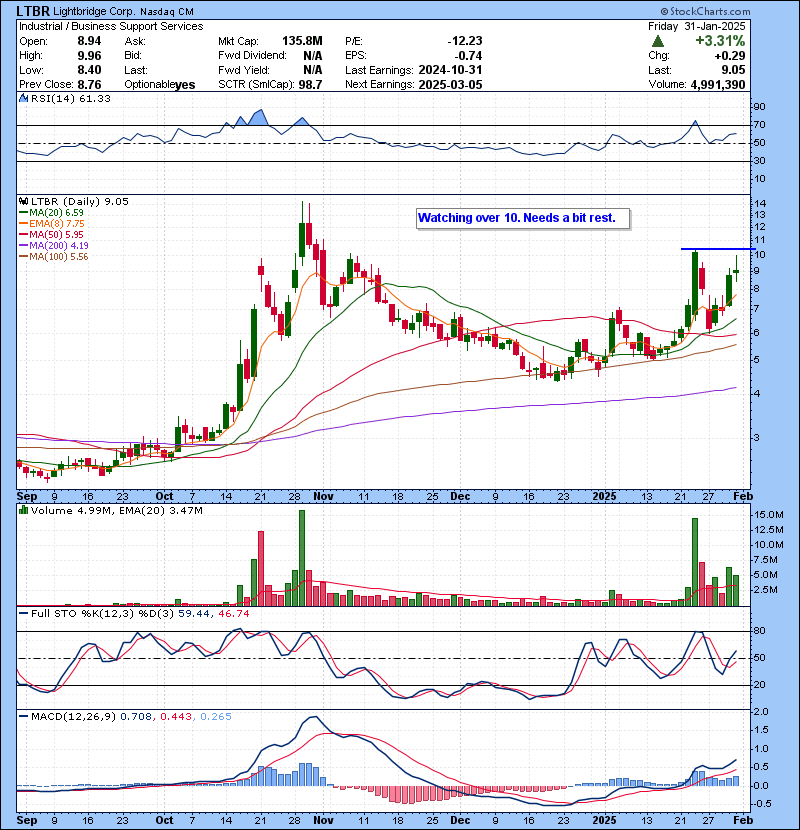
Task: Click the Volume bars legend icon
Action: point(23,510)
